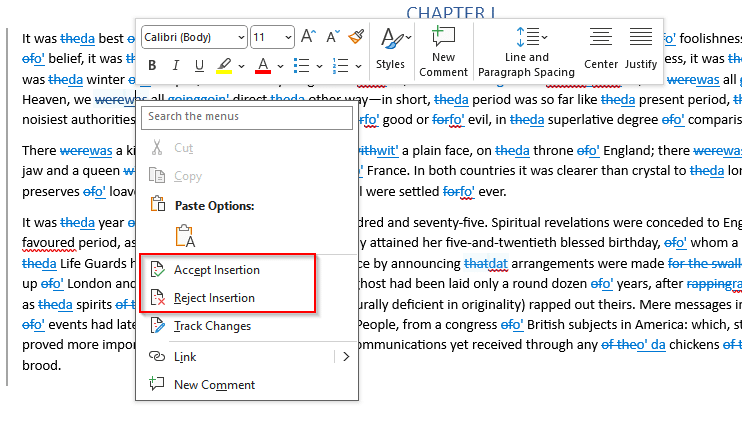Expand Link submenu arrow
Screen dimensions: 742x440
(x=346, y=357)
